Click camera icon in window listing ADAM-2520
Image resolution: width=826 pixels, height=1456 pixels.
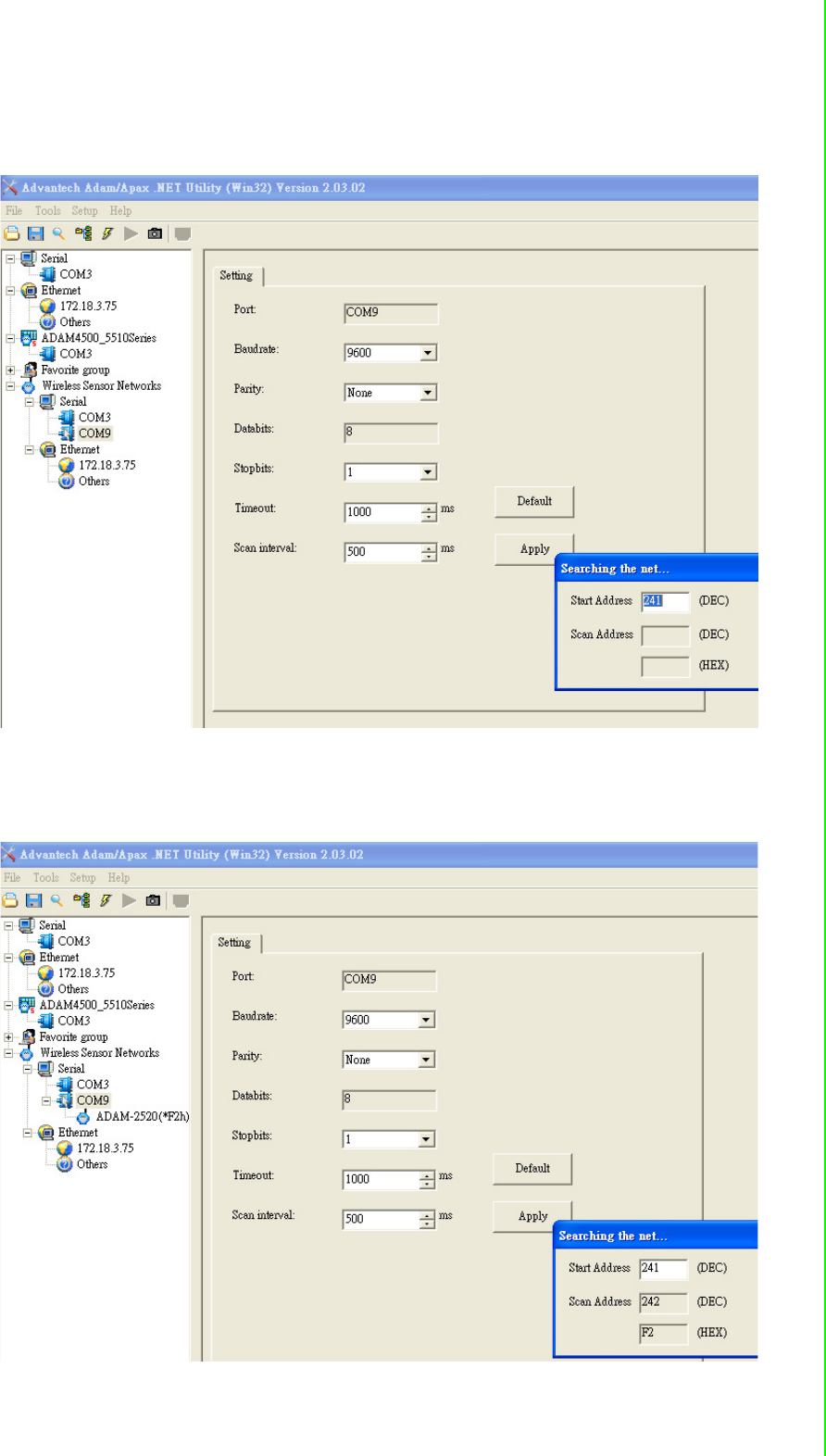(x=153, y=900)
